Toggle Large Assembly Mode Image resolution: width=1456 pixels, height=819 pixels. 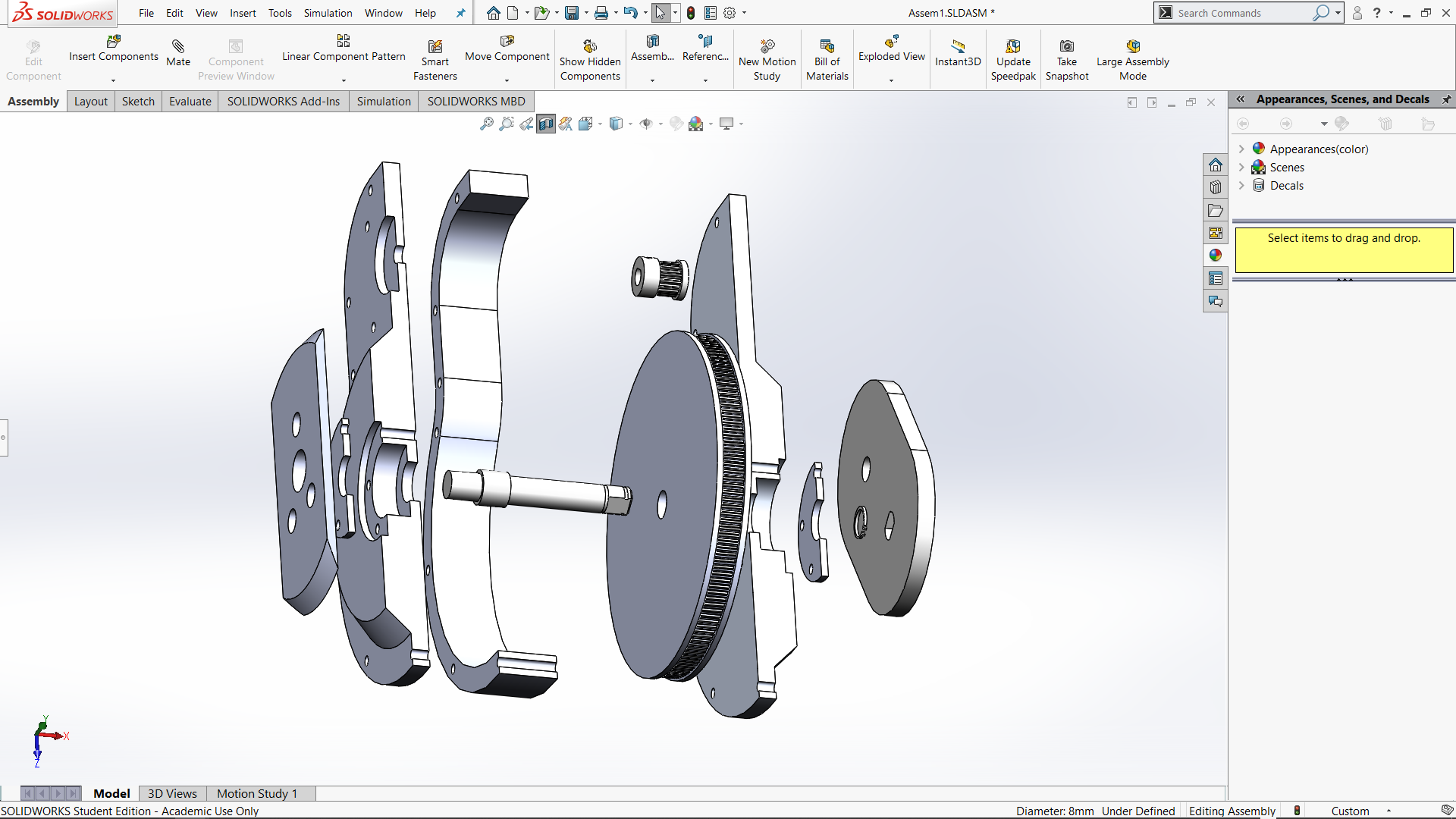(1132, 47)
